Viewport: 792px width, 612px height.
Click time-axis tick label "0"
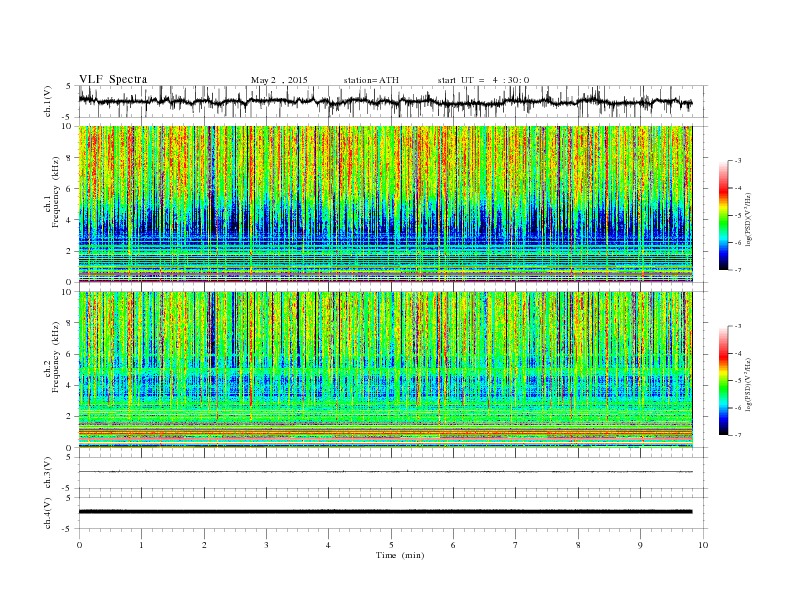(x=79, y=545)
